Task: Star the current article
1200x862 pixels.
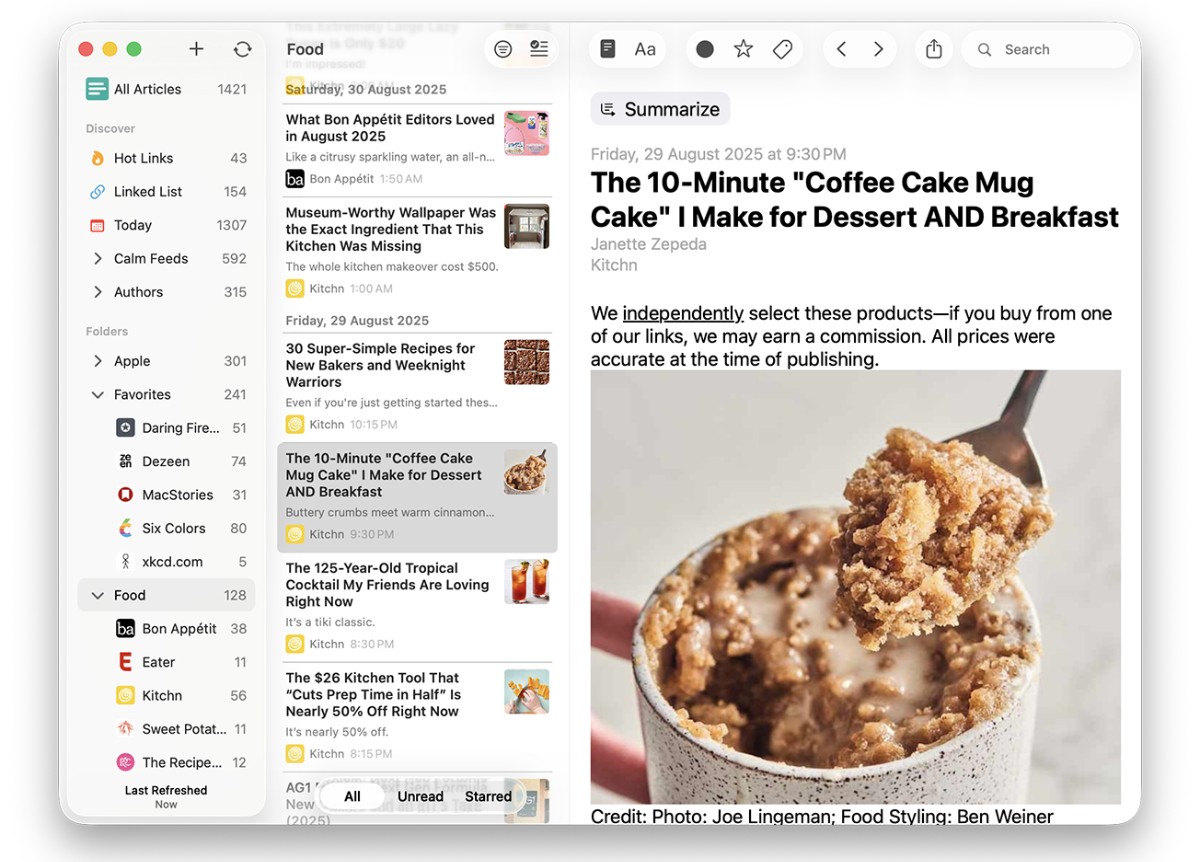Action: point(743,49)
